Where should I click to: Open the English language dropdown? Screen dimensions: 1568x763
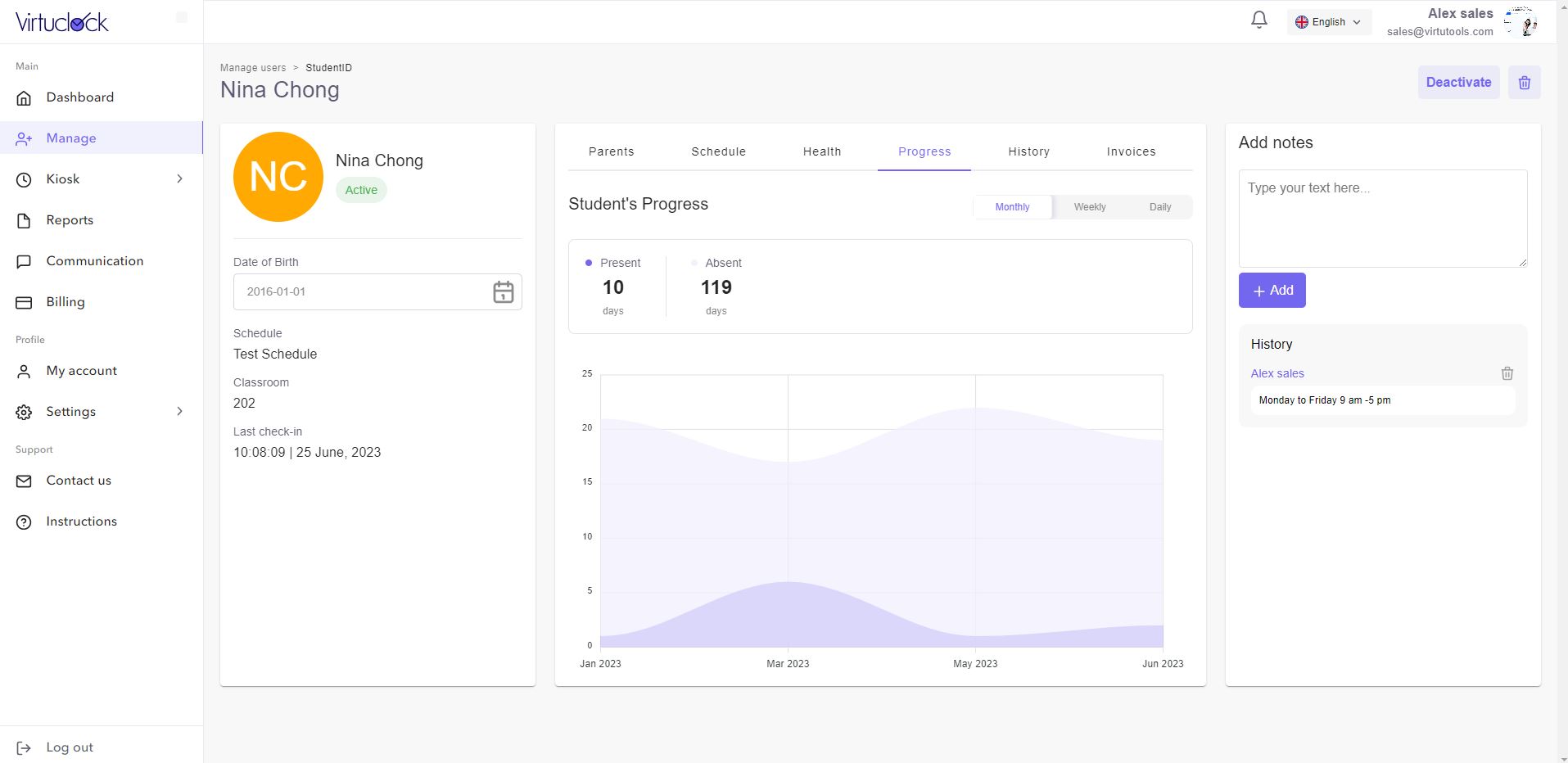[1328, 22]
